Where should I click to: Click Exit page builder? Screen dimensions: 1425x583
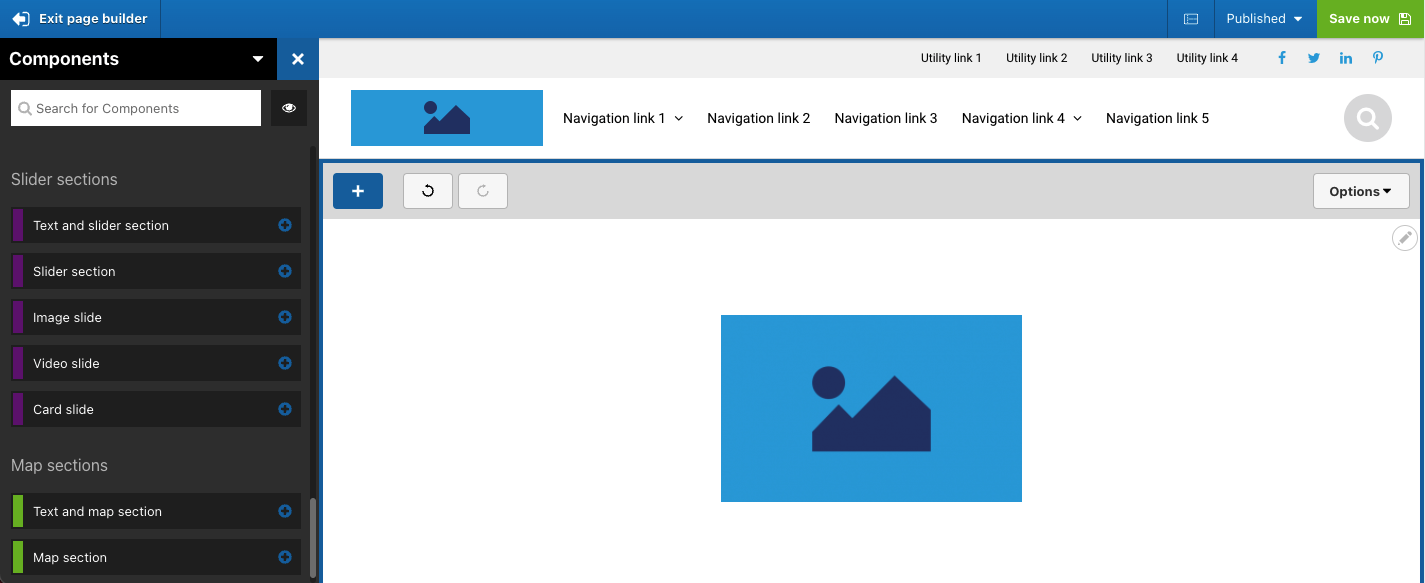80,19
